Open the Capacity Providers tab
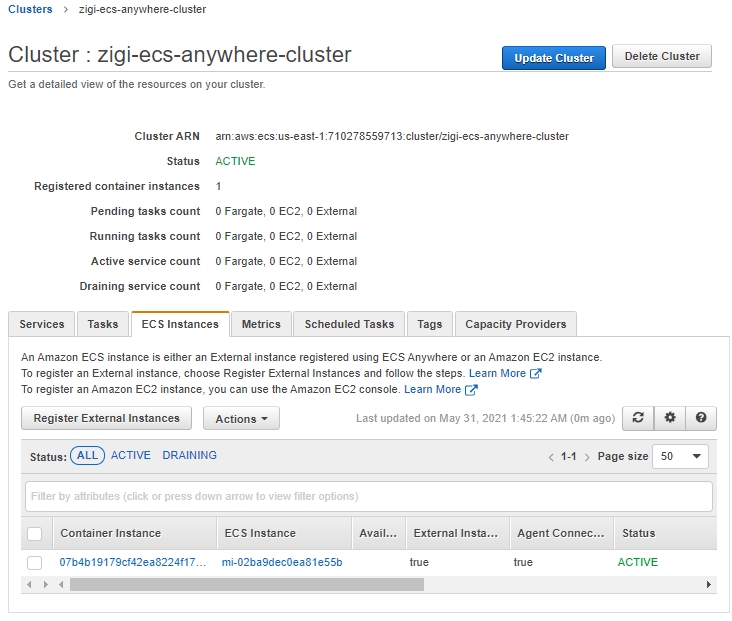This screenshot has width=732, height=621. pos(515,324)
